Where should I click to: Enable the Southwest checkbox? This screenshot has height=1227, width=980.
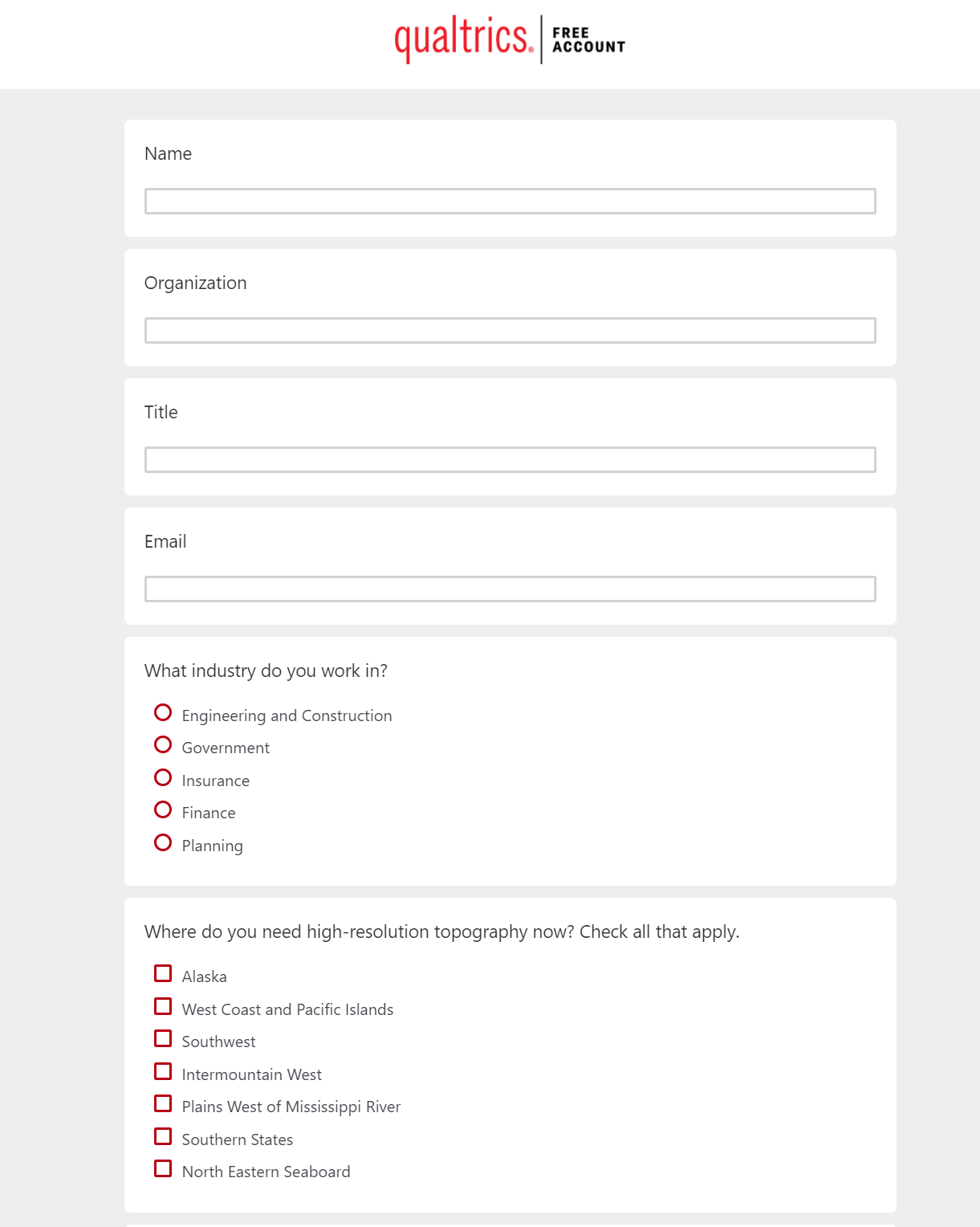[x=163, y=1039]
